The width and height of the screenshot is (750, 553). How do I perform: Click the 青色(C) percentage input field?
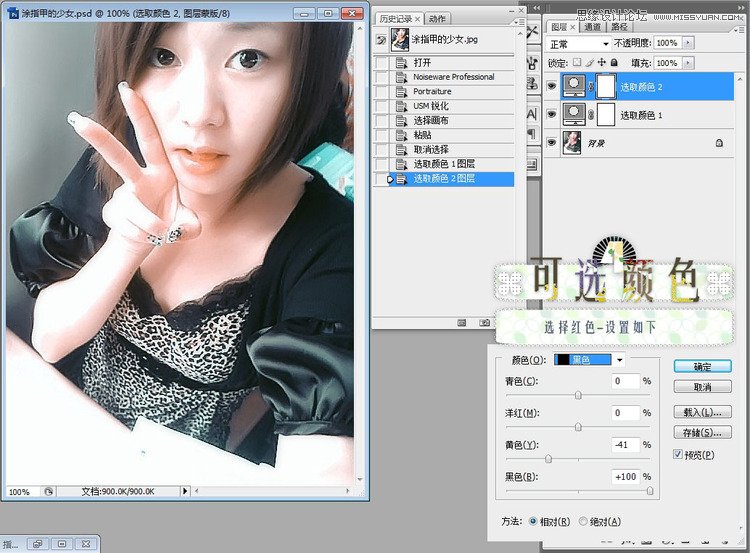626,381
